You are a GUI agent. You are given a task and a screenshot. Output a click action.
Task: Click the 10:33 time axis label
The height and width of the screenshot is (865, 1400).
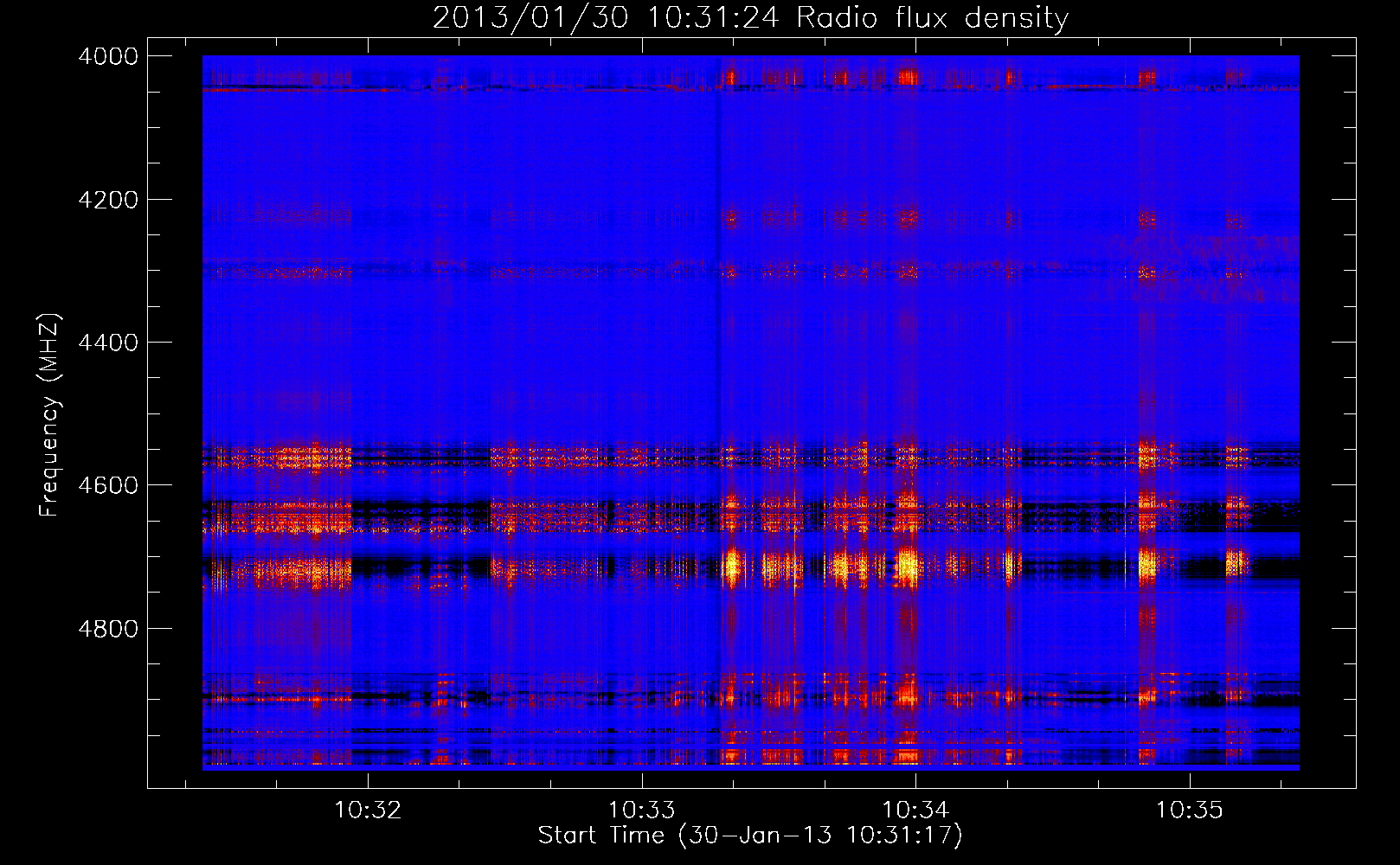pos(642,810)
